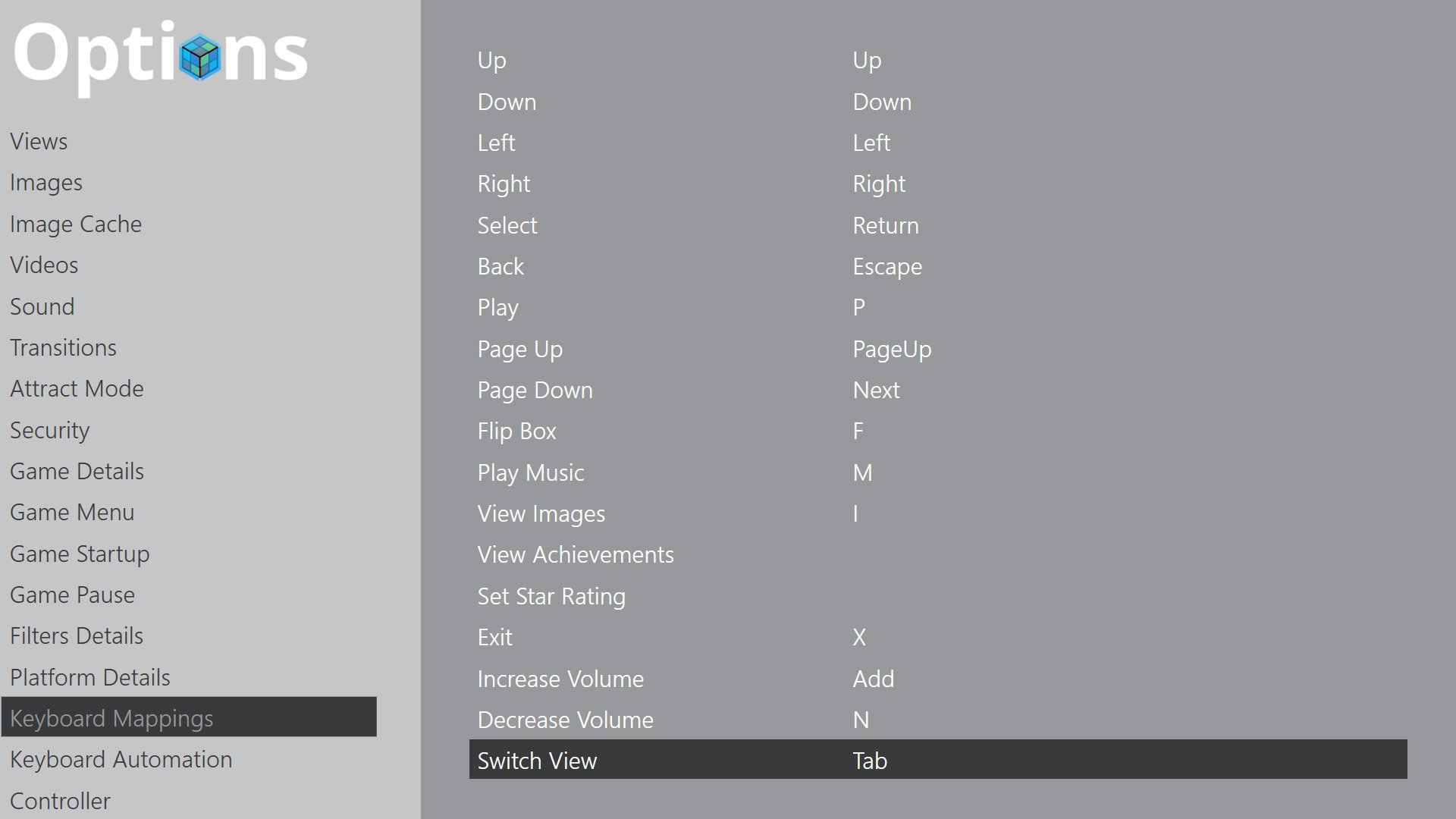Go to the Sound settings
This screenshot has height=819, width=1456.
42,307
